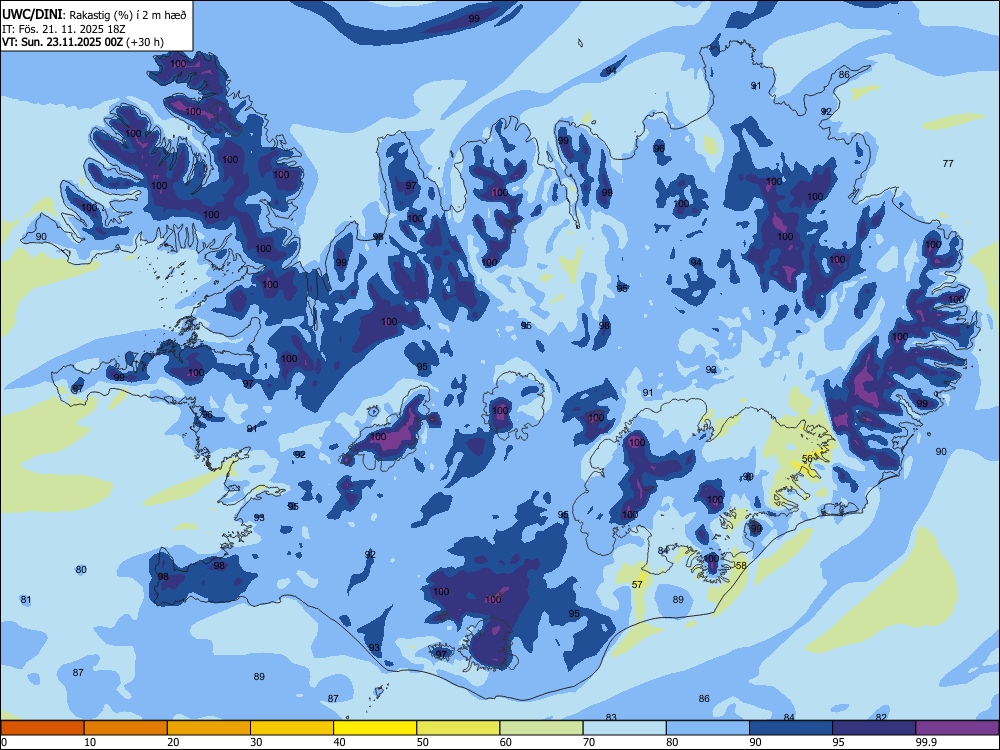Screen dimensions: 1000x750
Task: Select the legend tick label "20"
Action: coord(173,742)
